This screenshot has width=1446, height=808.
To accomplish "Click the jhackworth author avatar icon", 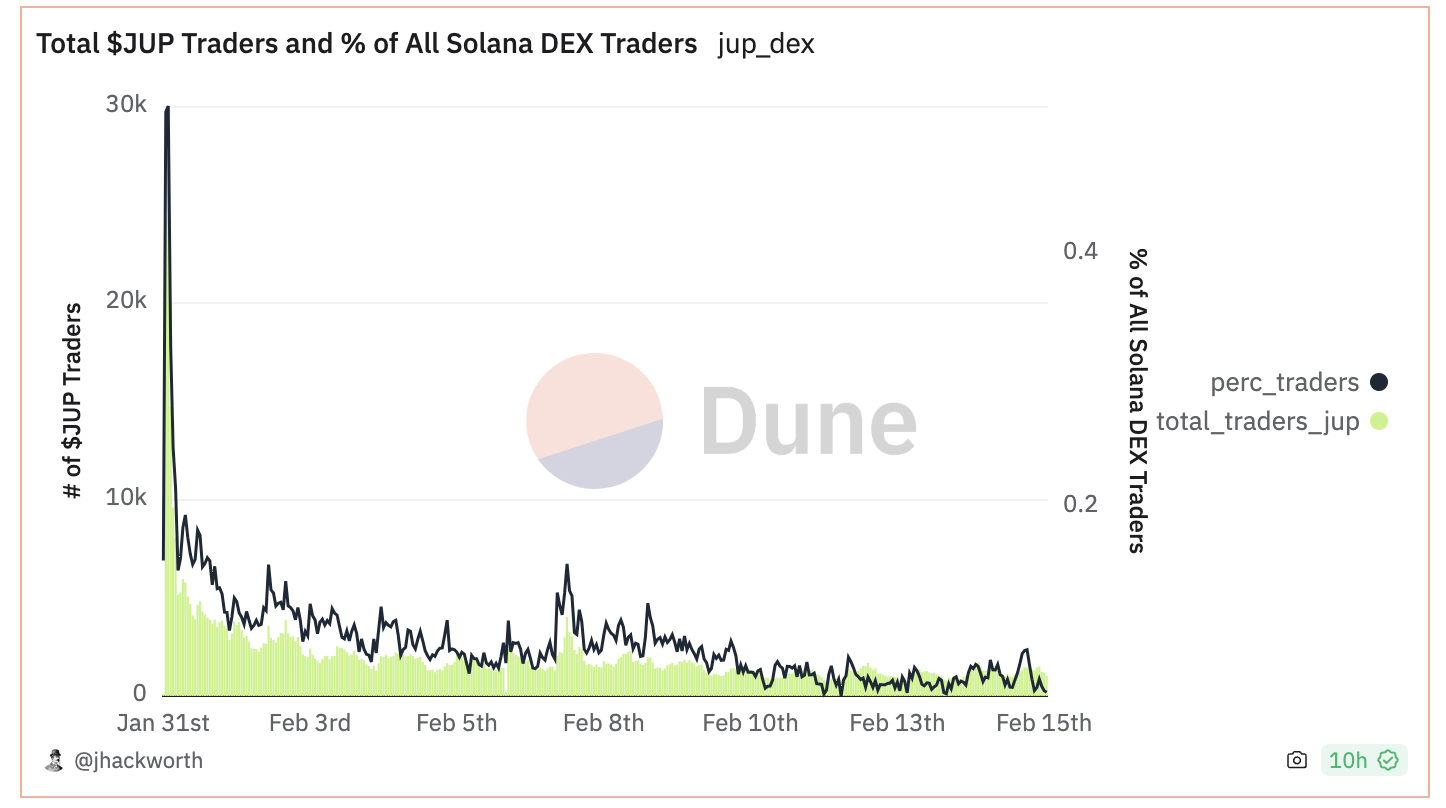I will pos(54,761).
